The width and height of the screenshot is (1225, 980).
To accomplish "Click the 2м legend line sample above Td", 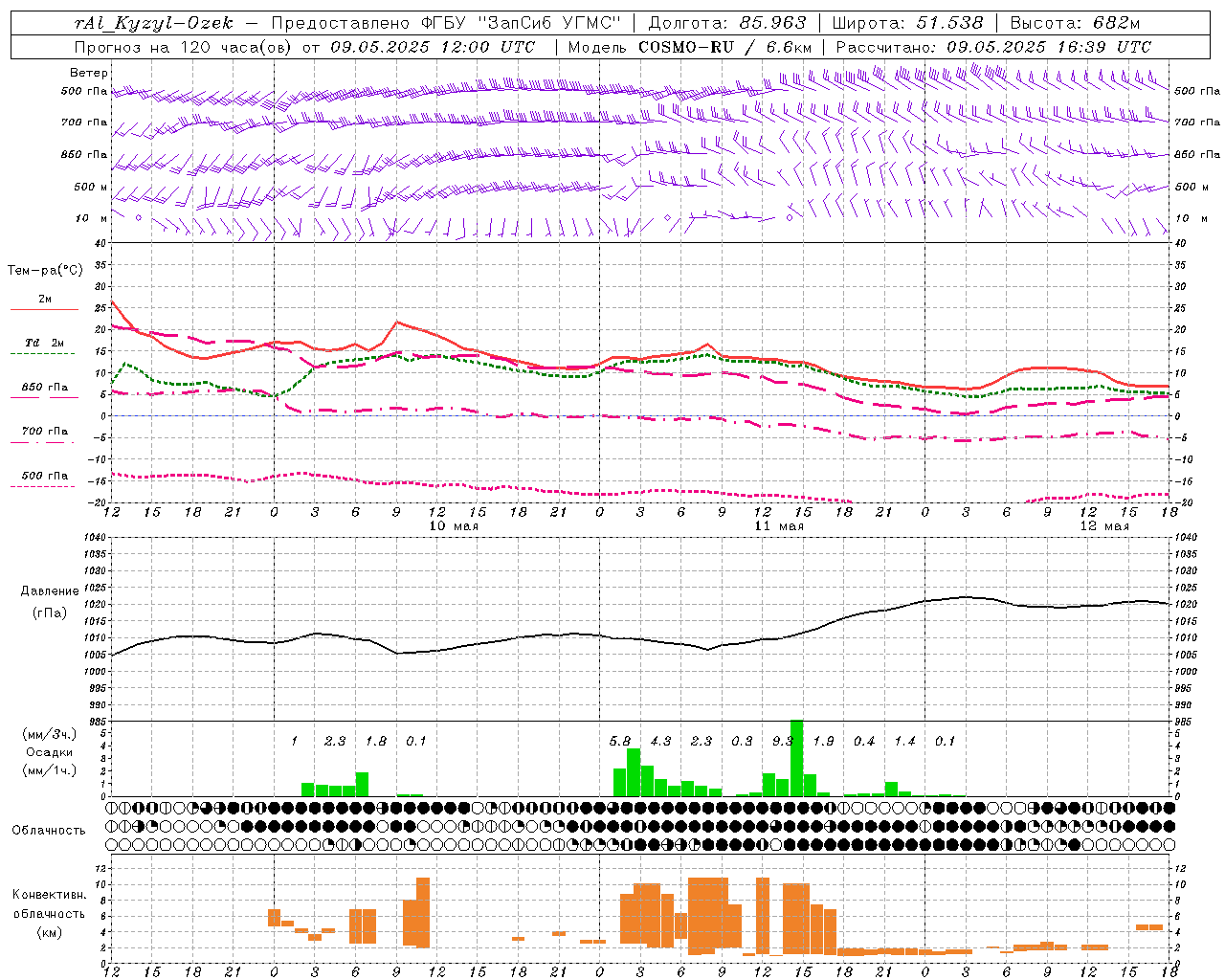I will coord(44,310).
